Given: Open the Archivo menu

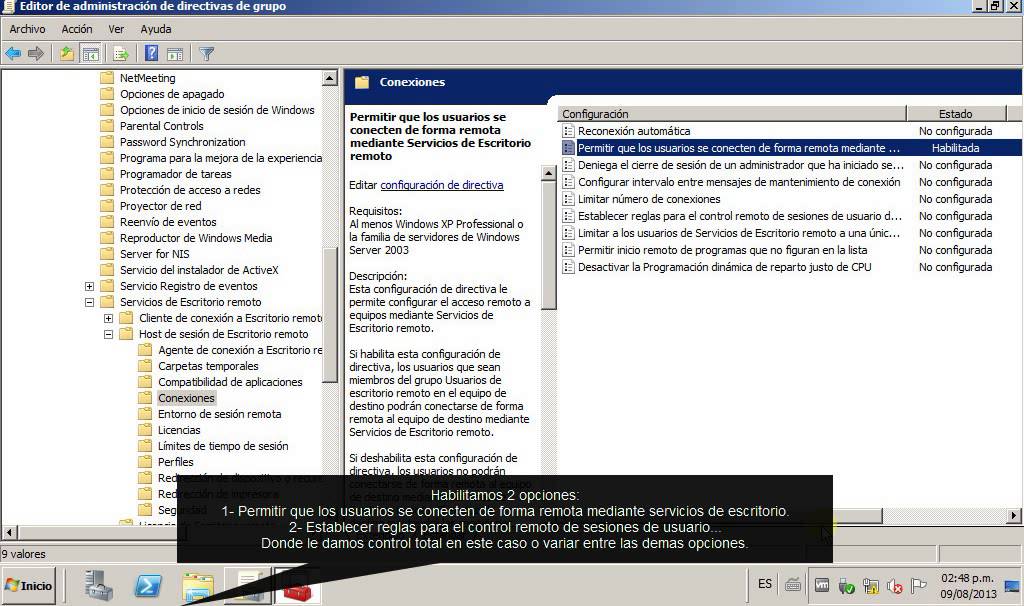Looking at the screenshot, I should coord(27,29).
